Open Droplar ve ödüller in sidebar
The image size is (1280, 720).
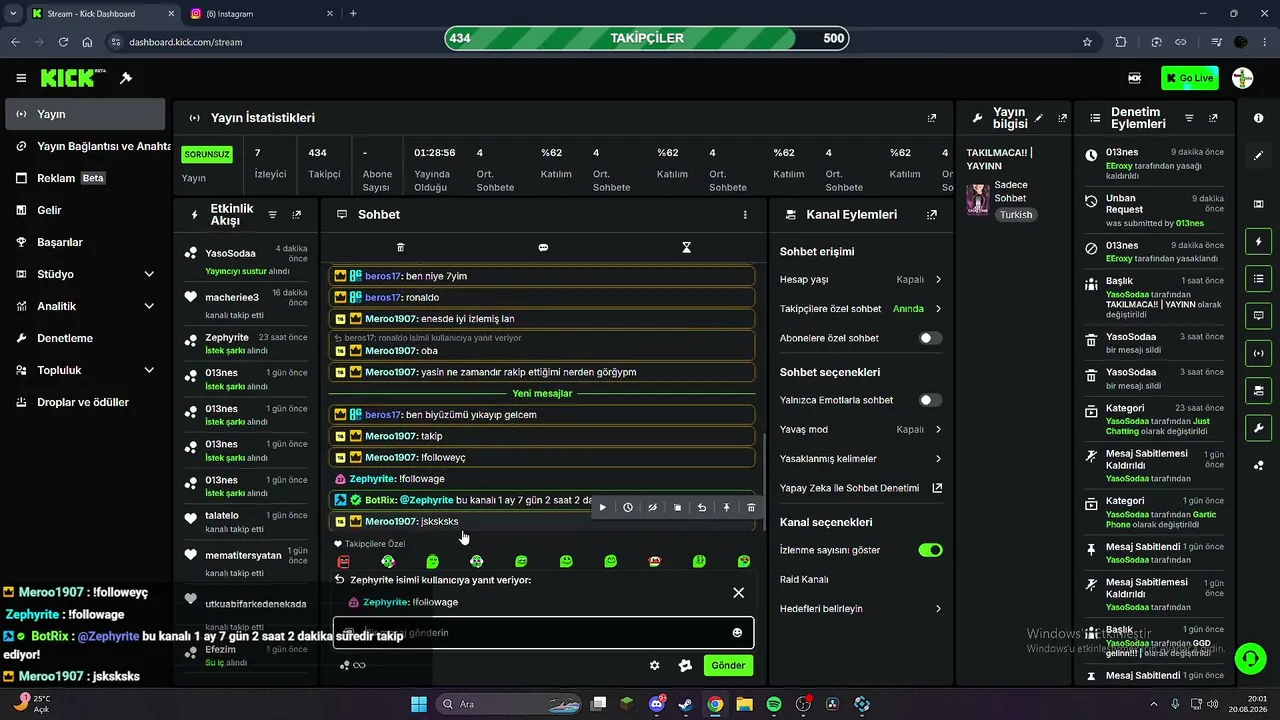[x=85, y=402]
